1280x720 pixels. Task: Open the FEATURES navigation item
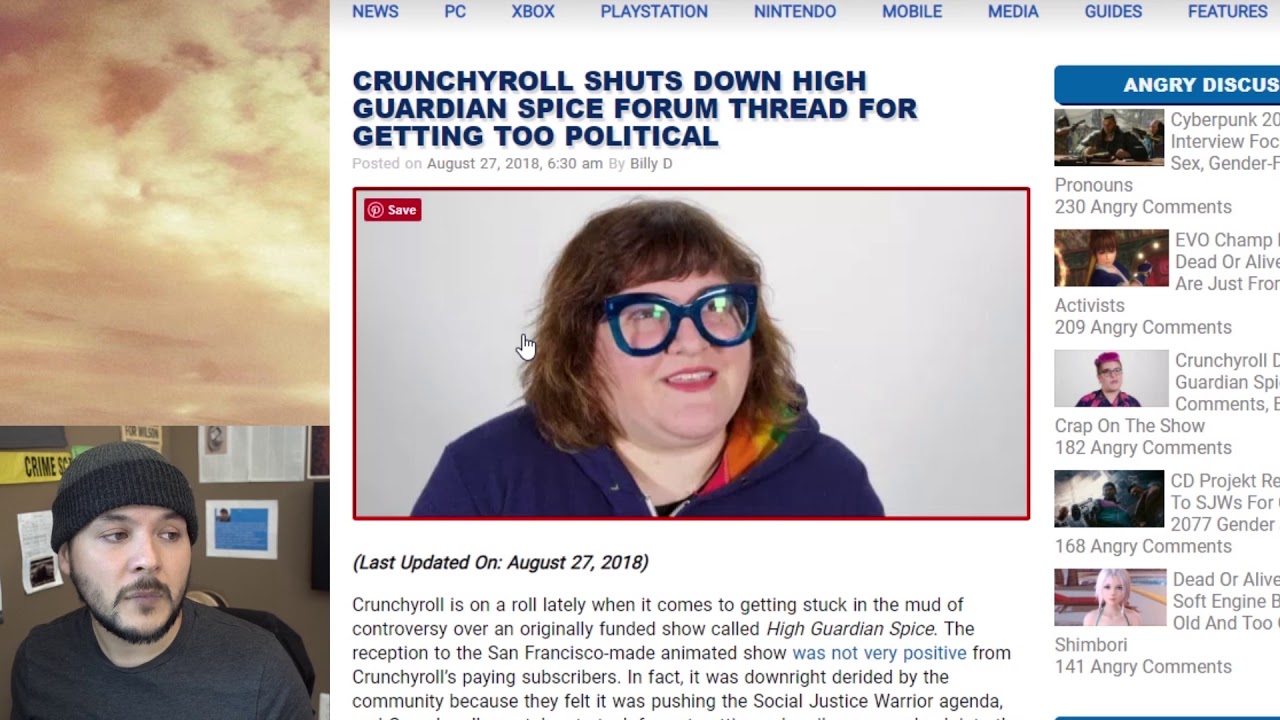1227,12
